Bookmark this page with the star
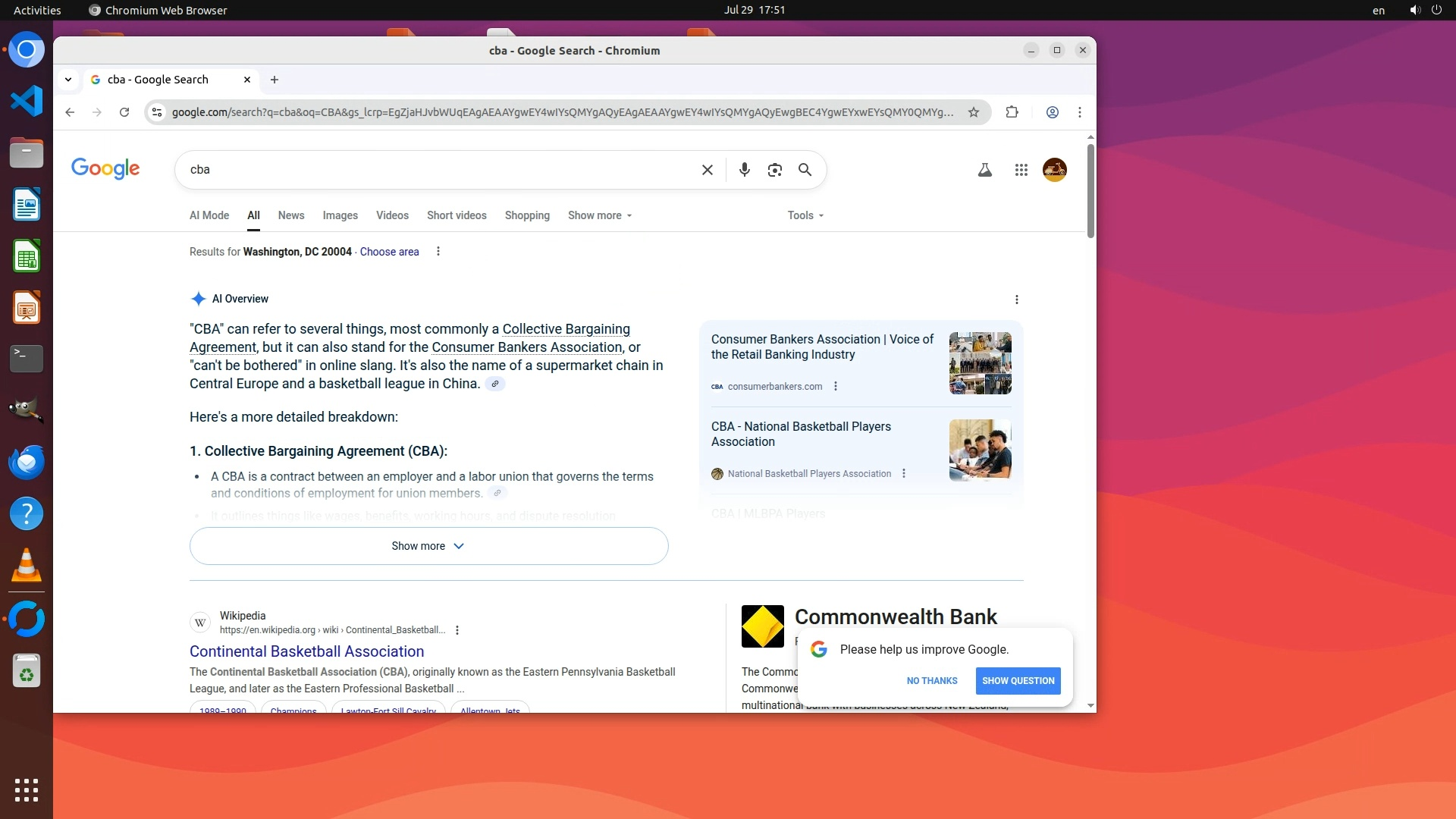 point(974,112)
